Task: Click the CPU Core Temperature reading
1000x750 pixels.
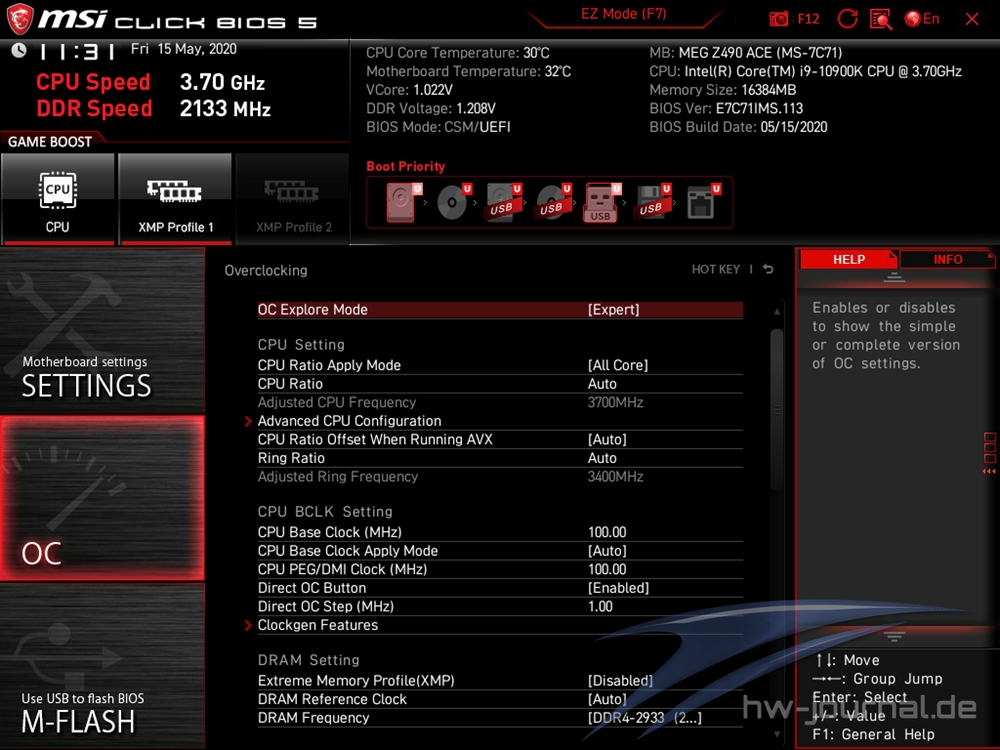Action: pyautogui.click(x=457, y=53)
